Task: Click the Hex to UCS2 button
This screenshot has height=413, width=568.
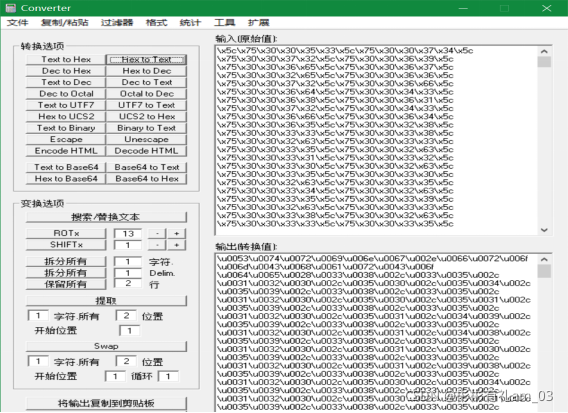Action: click(x=66, y=116)
